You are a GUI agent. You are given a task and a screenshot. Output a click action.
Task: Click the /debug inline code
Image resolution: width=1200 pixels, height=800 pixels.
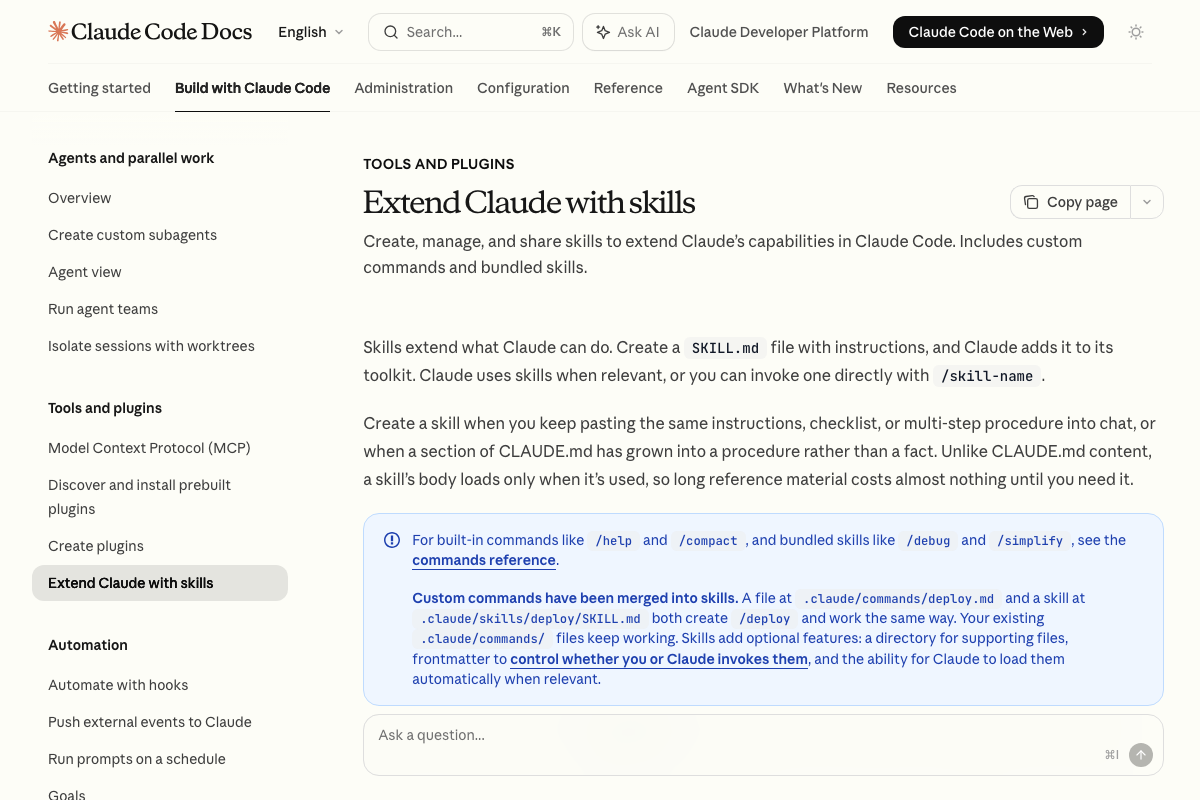[x=929, y=541]
